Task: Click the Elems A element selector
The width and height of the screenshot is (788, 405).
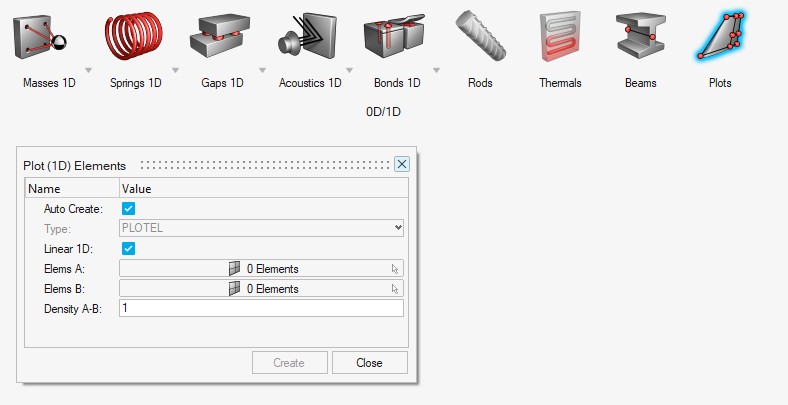Action: 261,269
